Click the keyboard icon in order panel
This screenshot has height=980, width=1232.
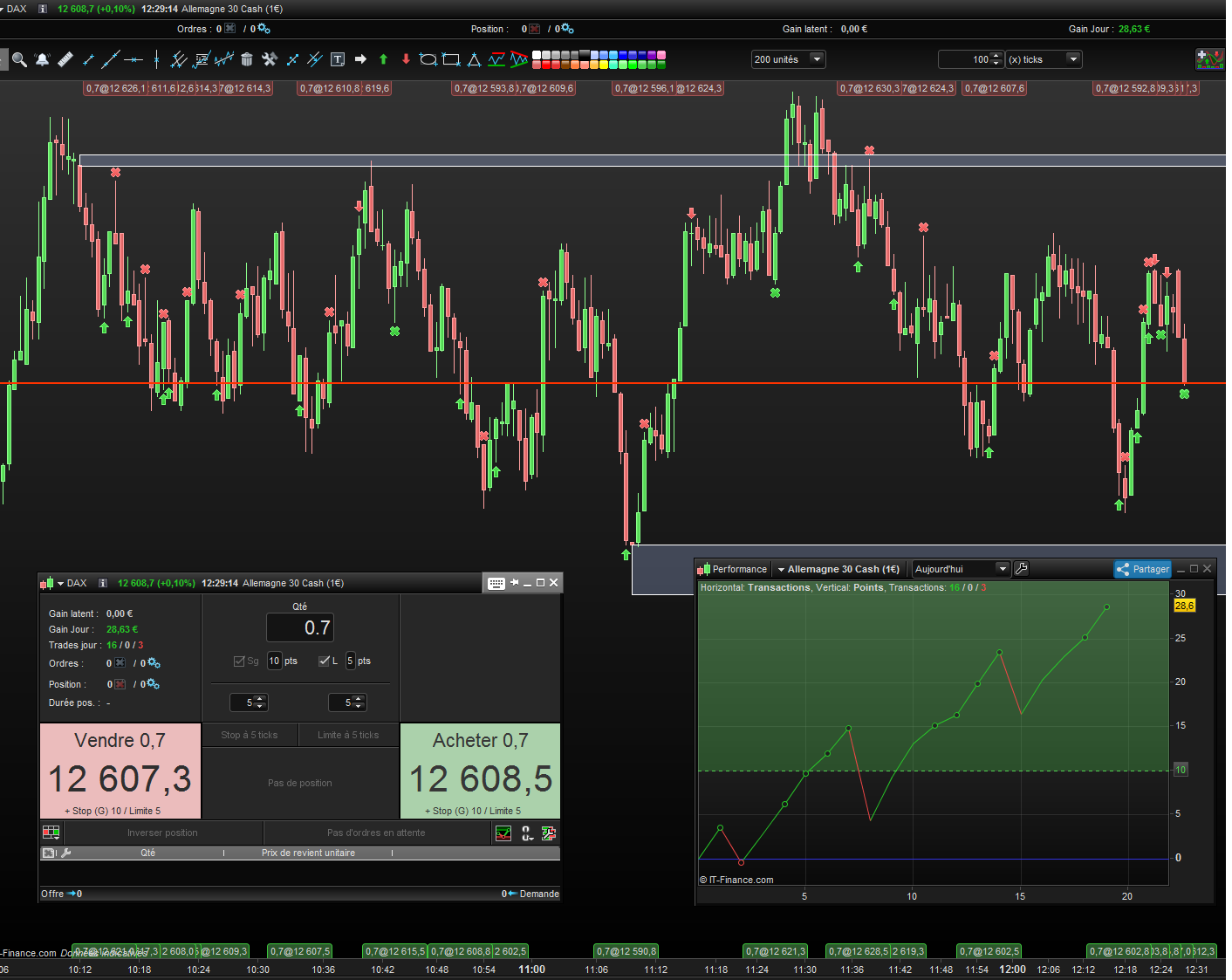pos(496,583)
